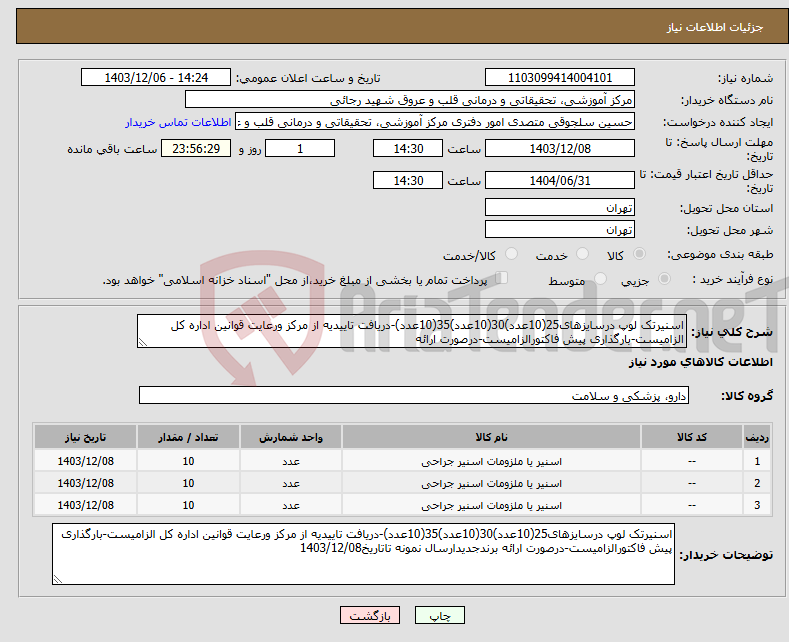This screenshot has height=642, width=789.
Task: Click the request creator field
Action: point(435,122)
